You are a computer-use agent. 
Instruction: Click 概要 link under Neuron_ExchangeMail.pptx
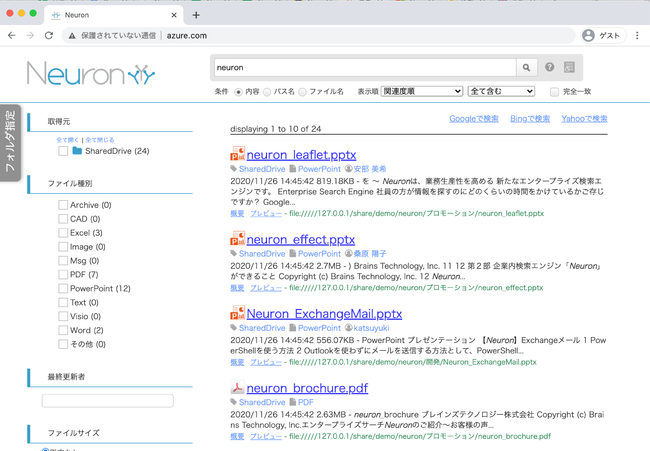pos(237,362)
